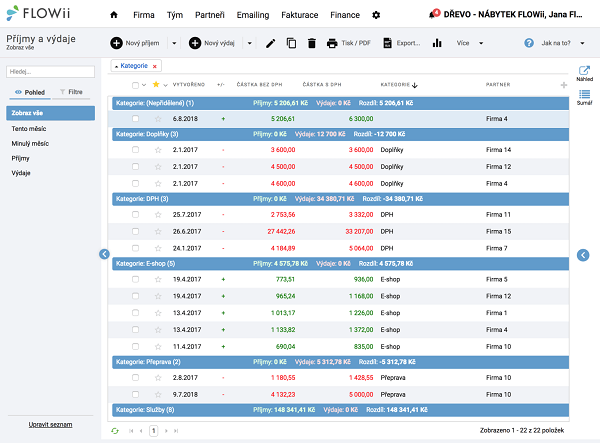
Task: Click the pencil edit icon
Action: (x=270, y=44)
